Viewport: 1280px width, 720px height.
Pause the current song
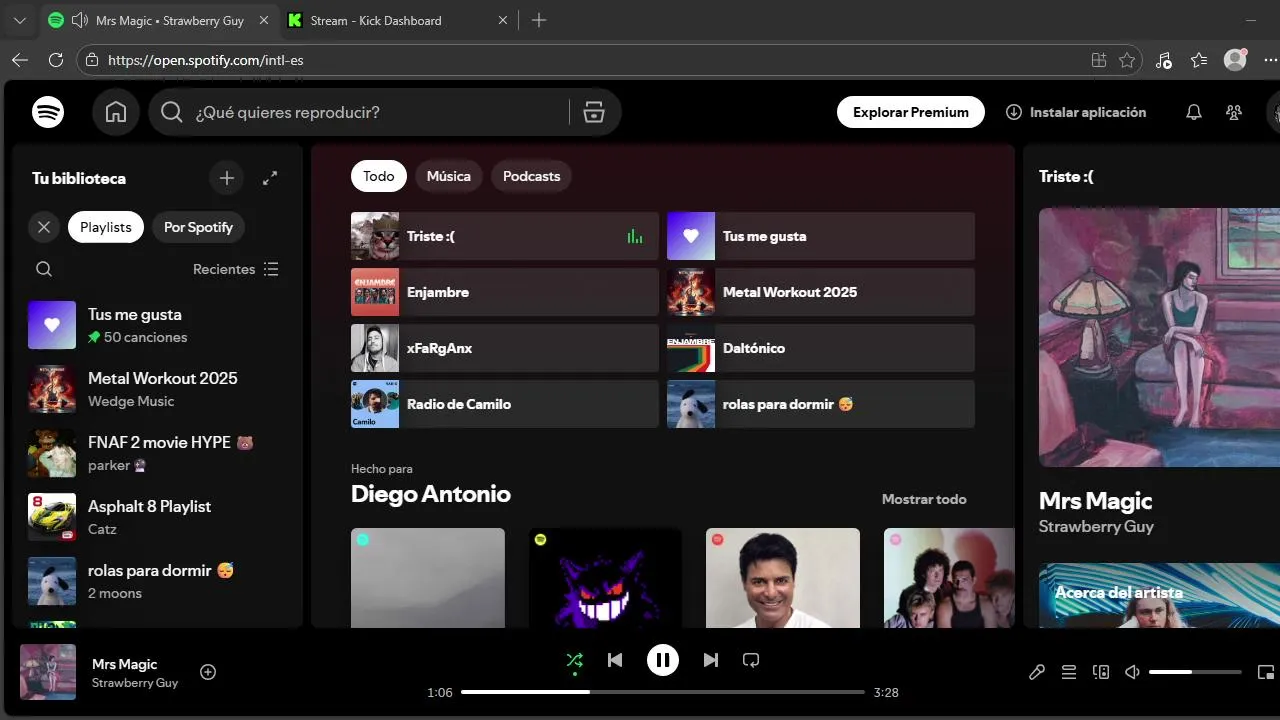click(663, 660)
